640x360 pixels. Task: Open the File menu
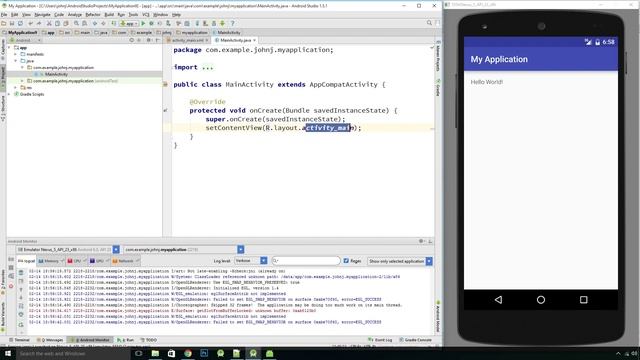tap(4, 15)
